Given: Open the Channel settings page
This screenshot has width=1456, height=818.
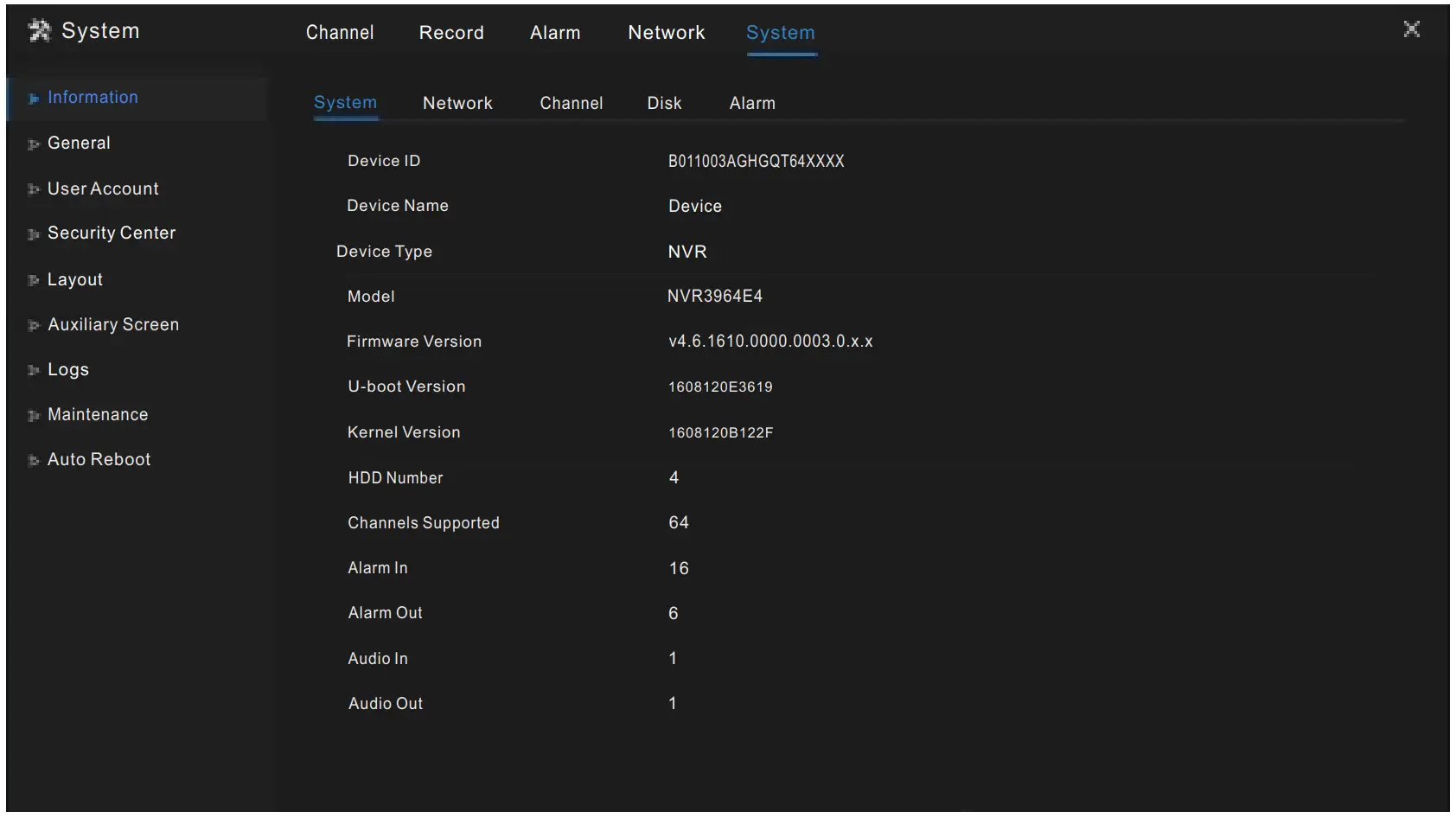Looking at the screenshot, I should point(340,33).
